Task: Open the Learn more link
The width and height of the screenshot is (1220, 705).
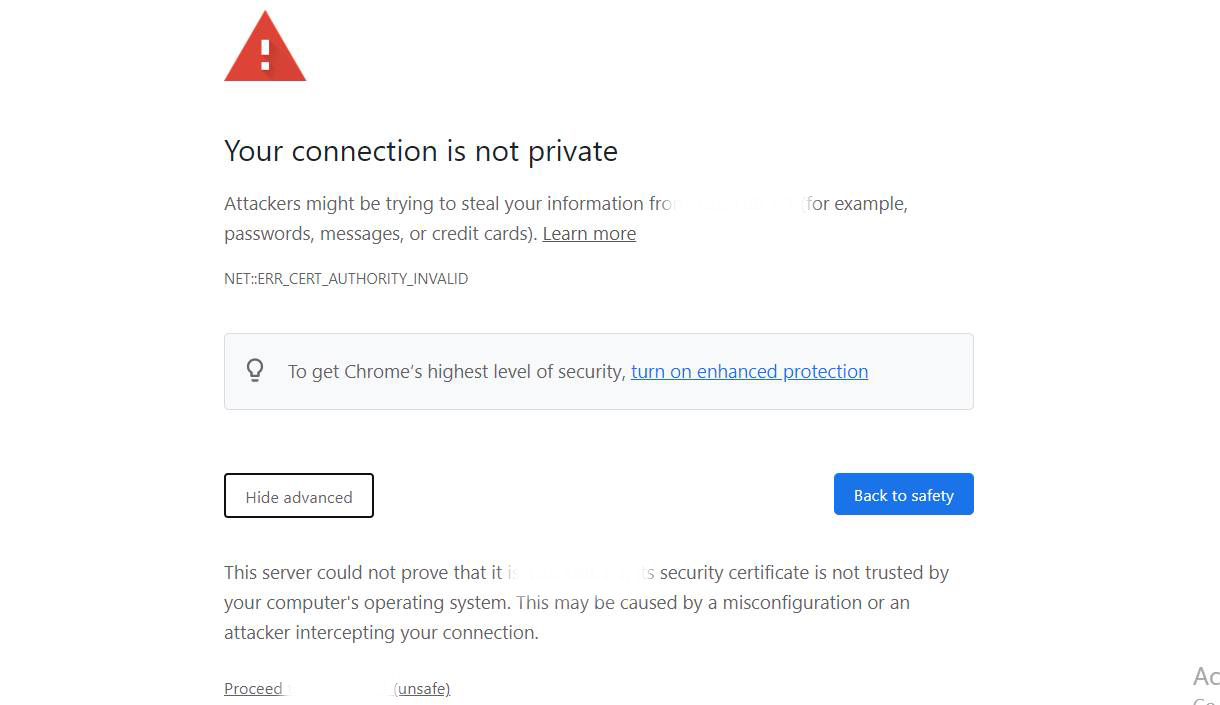Action: point(589,233)
